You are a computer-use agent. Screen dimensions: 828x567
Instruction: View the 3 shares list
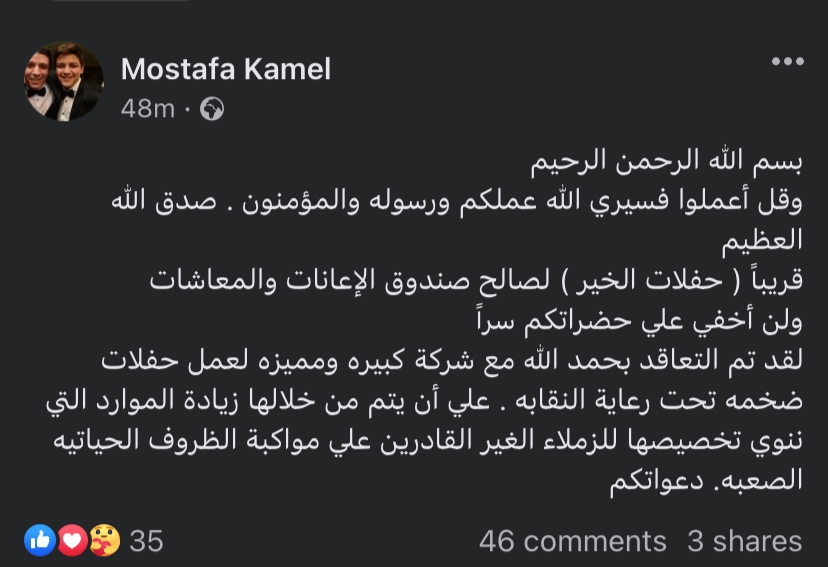click(744, 541)
